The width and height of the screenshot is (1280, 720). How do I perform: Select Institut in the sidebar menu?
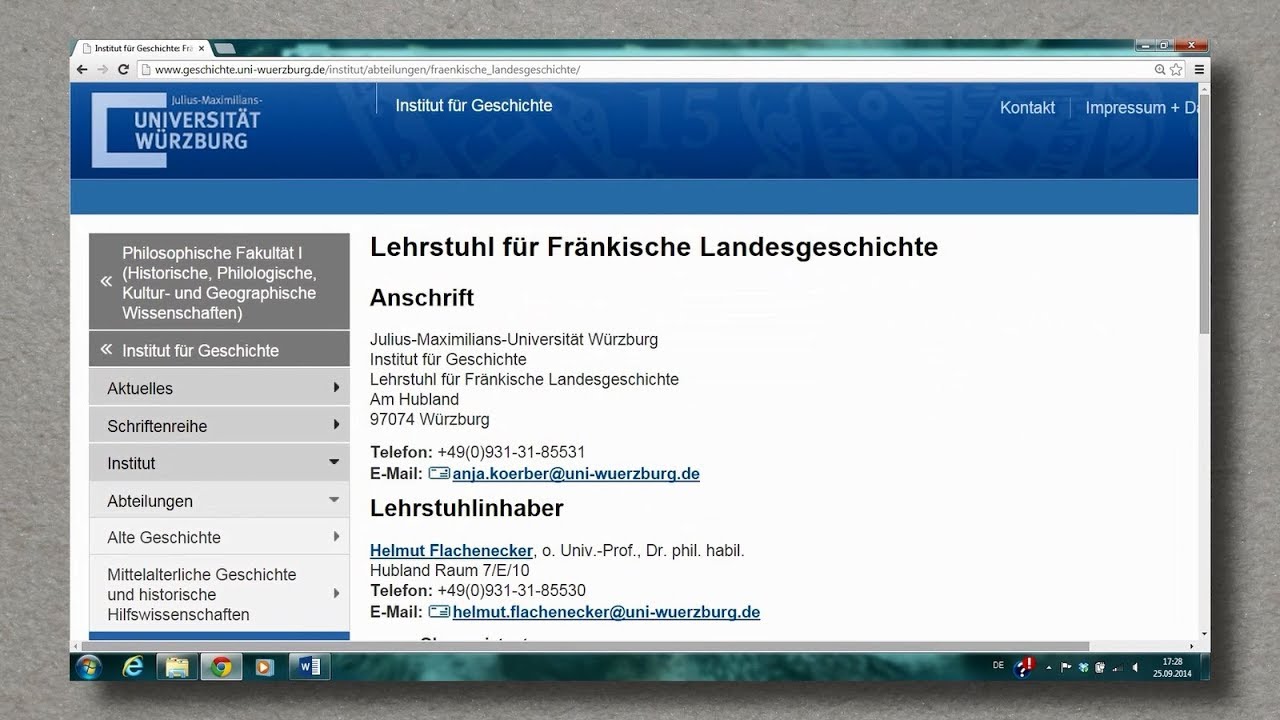pyautogui.click(x=219, y=463)
